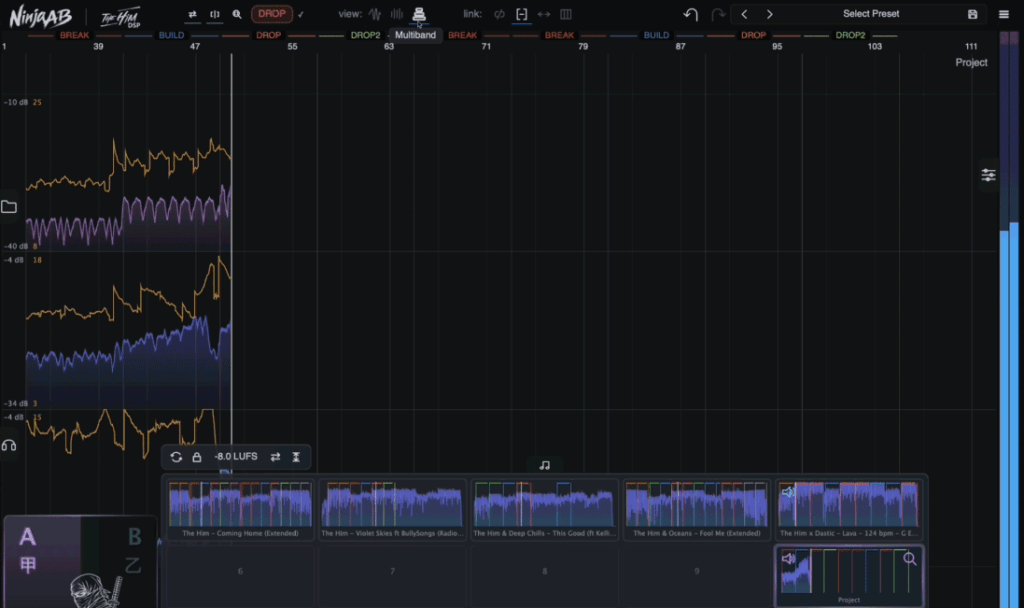The height and width of the screenshot is (608, 1024).
Task: Select empty reference slot 7
Action: click(392, 571)
